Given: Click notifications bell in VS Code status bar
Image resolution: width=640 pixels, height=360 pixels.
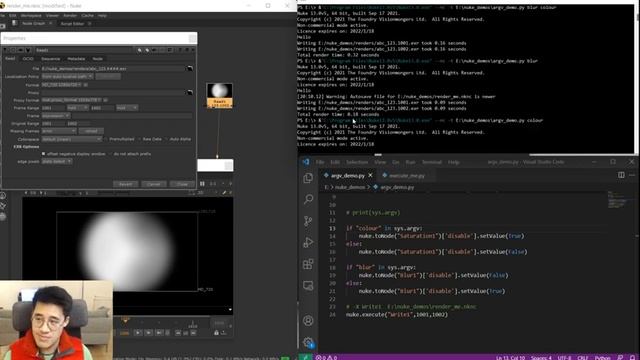Looking at the screenshot, I should [x=632, y=358].
